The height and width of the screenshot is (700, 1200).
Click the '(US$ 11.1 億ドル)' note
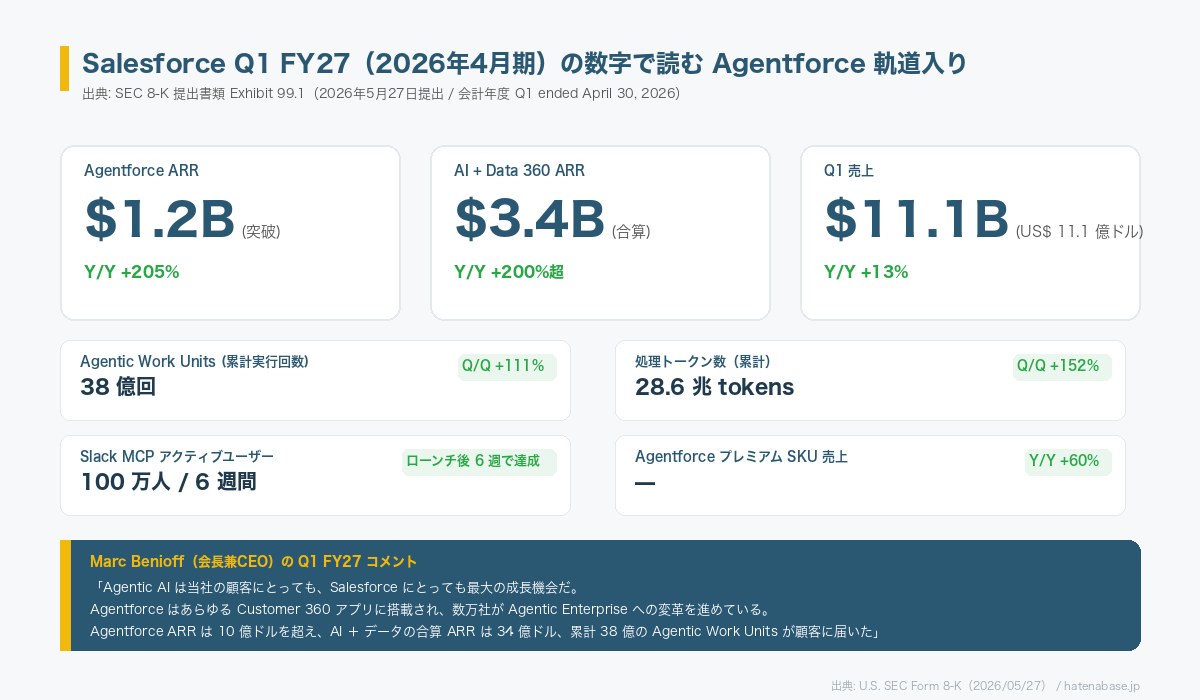pyautogui.click(x=1079, y=231)
